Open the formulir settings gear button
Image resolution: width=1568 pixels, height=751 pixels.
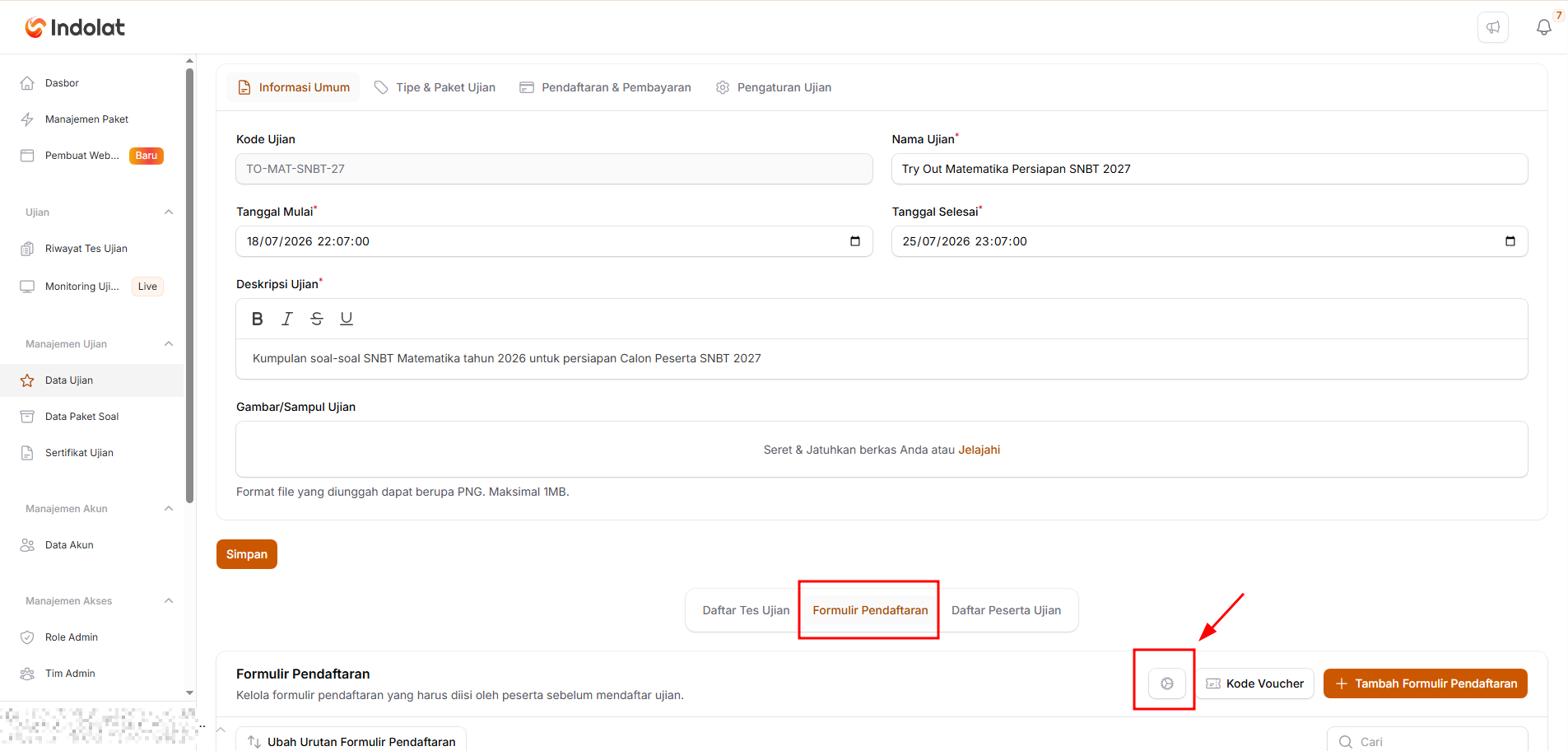[x=1167, y=683]
